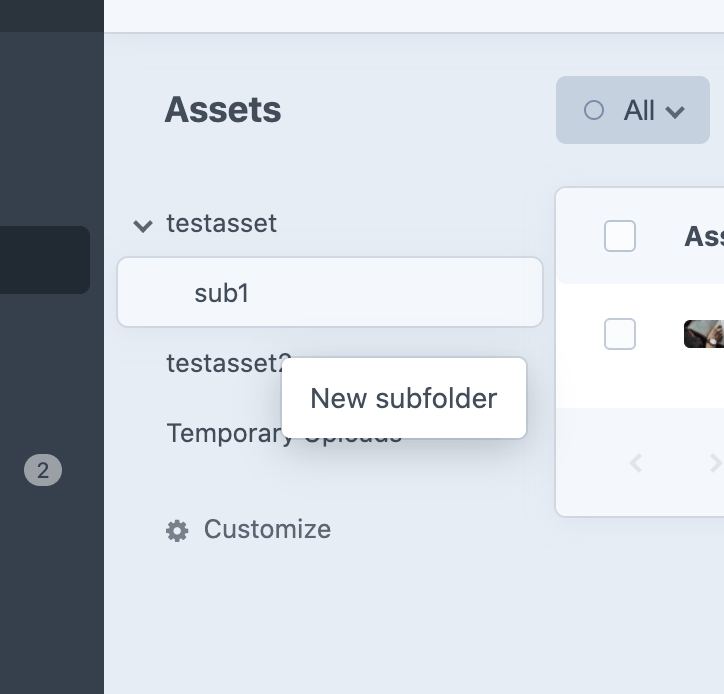Open the All status filter dropdown arrow
The image size is (724, 694).
coord(675,111)
